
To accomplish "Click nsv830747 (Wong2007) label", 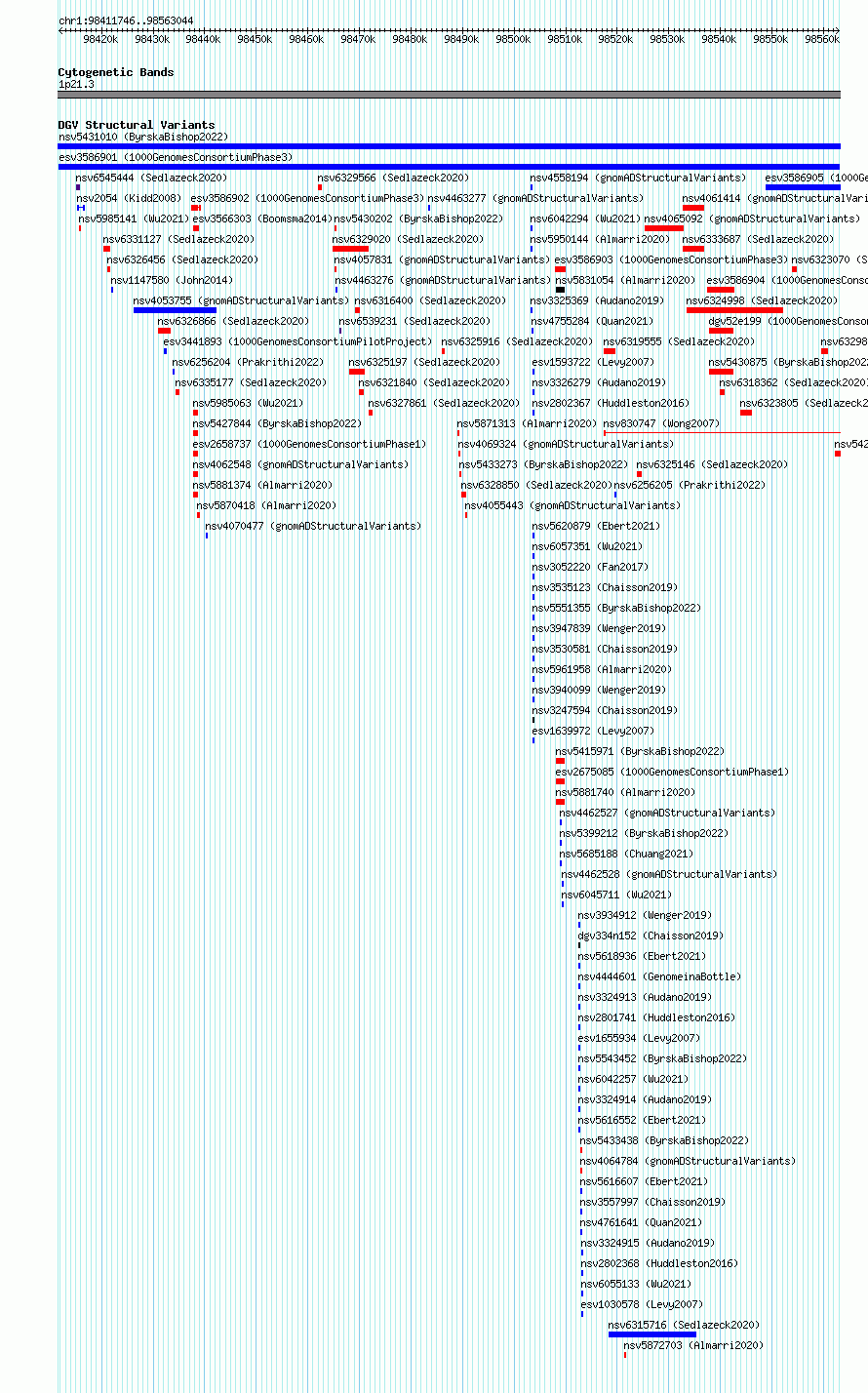I will pos(661,424).
